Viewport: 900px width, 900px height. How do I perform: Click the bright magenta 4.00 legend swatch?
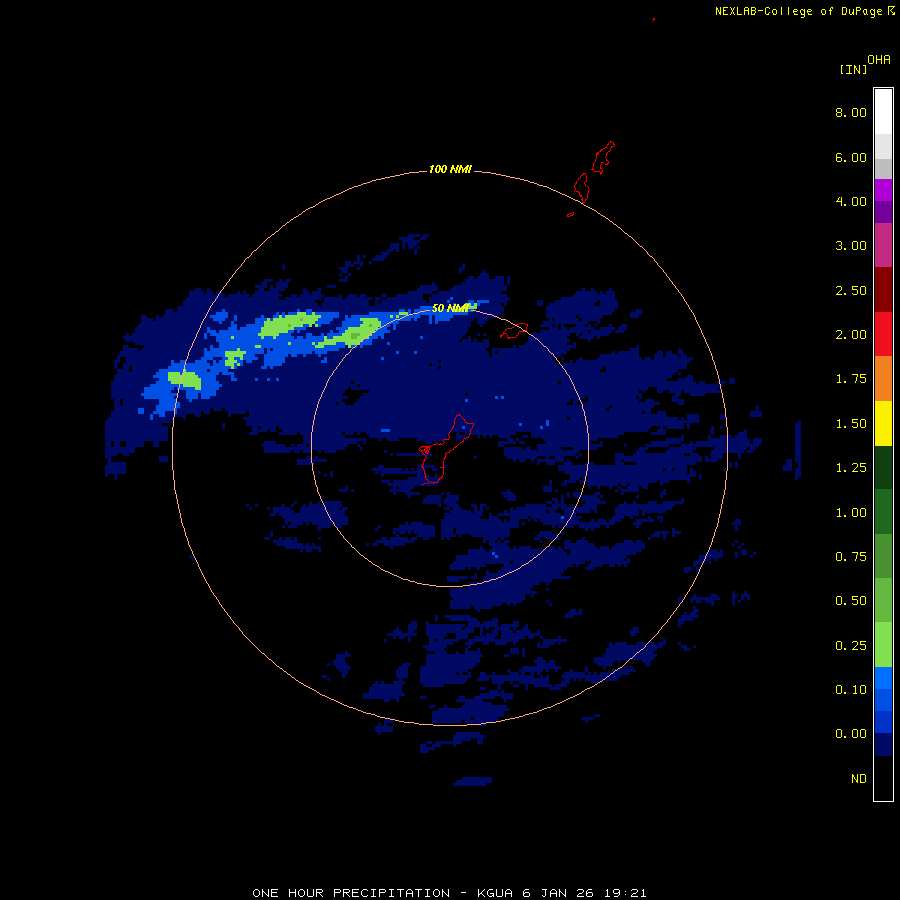(883, 190)
